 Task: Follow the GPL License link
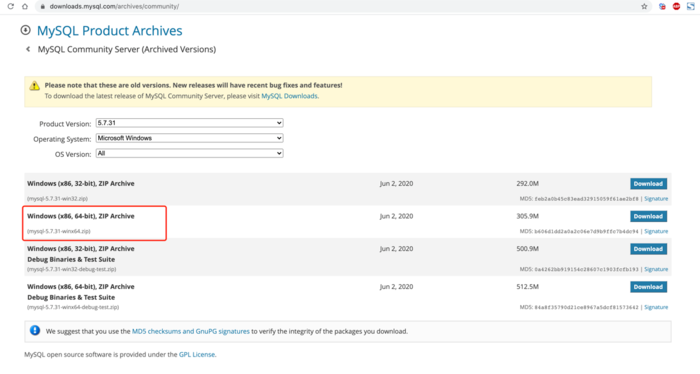197,354
